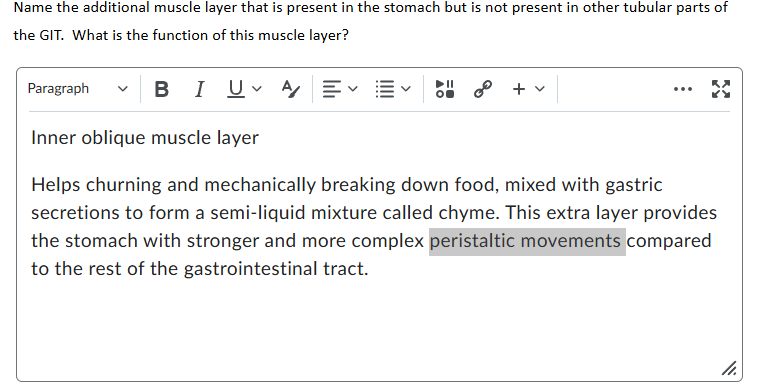Insert a quicklink with chain icon

pyautogui.click(x=483, y=89)
